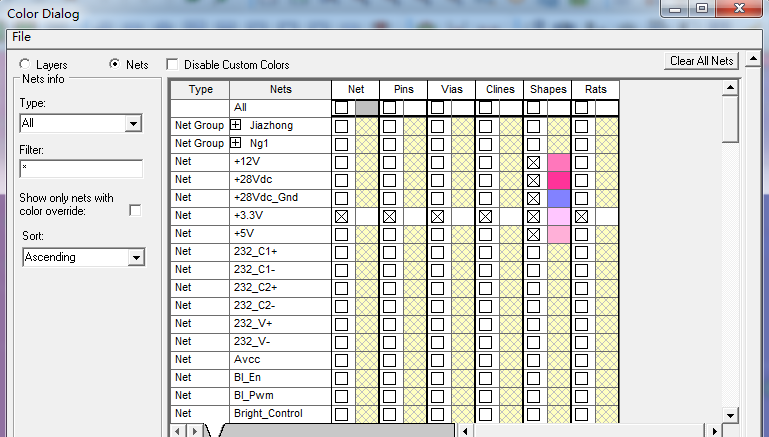769x437 pixels.
Task: Check the Net checkbox in the All row
Action: 341,107
